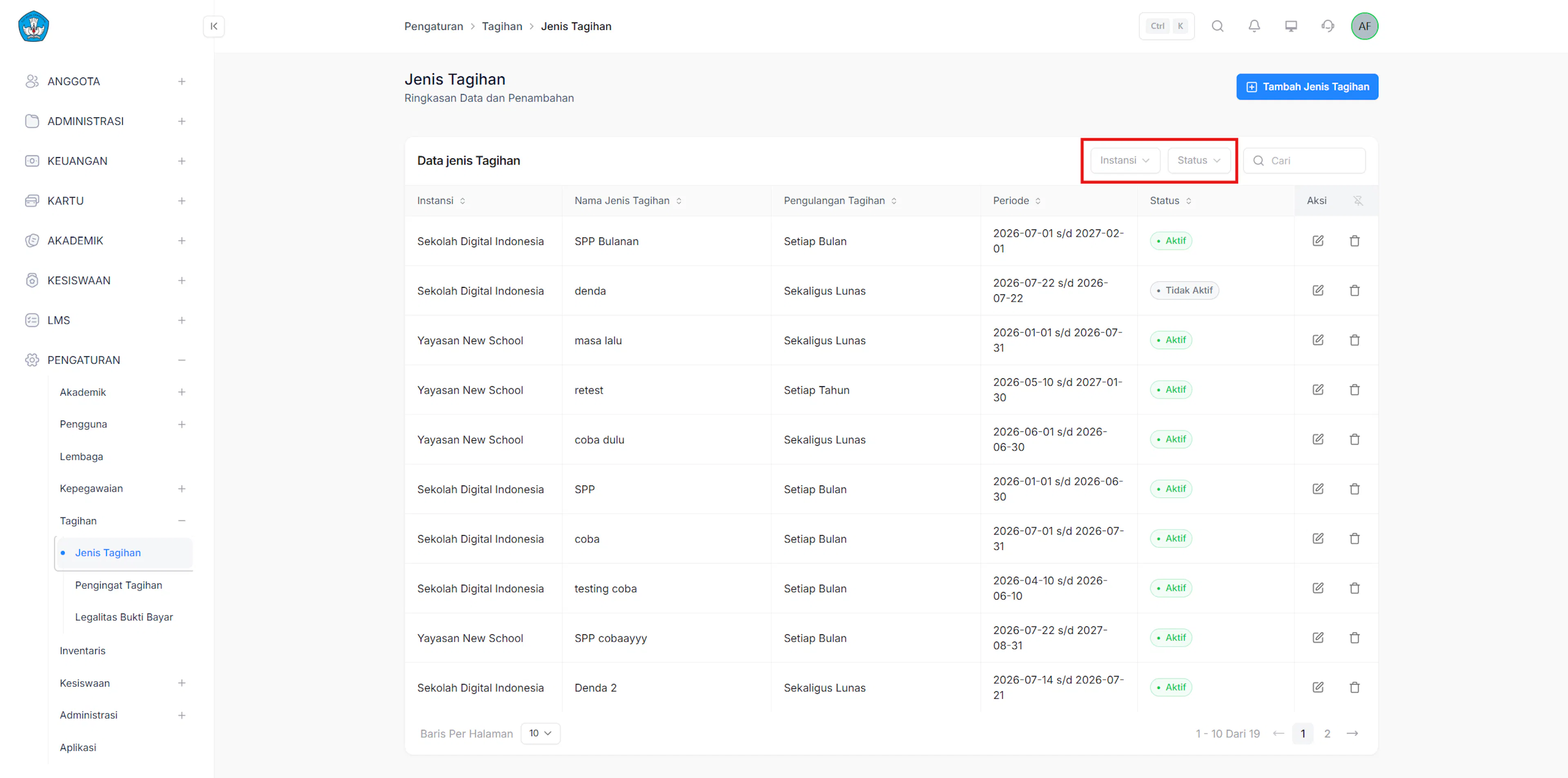
Task: Edit the retest row
Action: [1318, 390]
